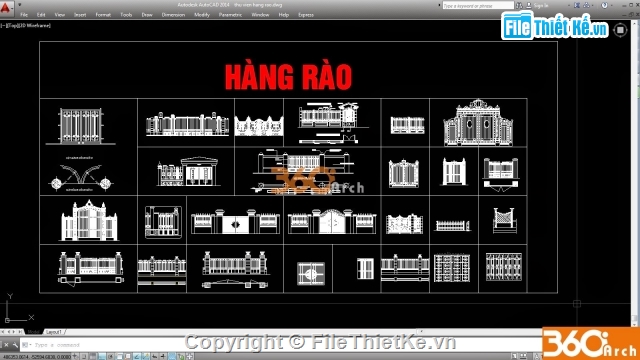
Task: Toggle 3D Object Snap in status bar
Action: 128,357
